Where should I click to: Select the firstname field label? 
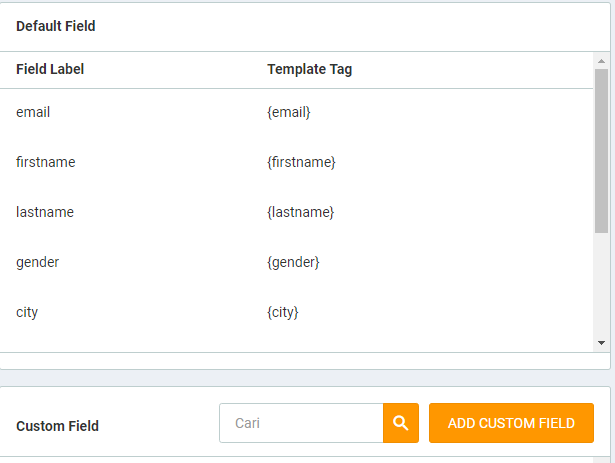click(45, 162)
